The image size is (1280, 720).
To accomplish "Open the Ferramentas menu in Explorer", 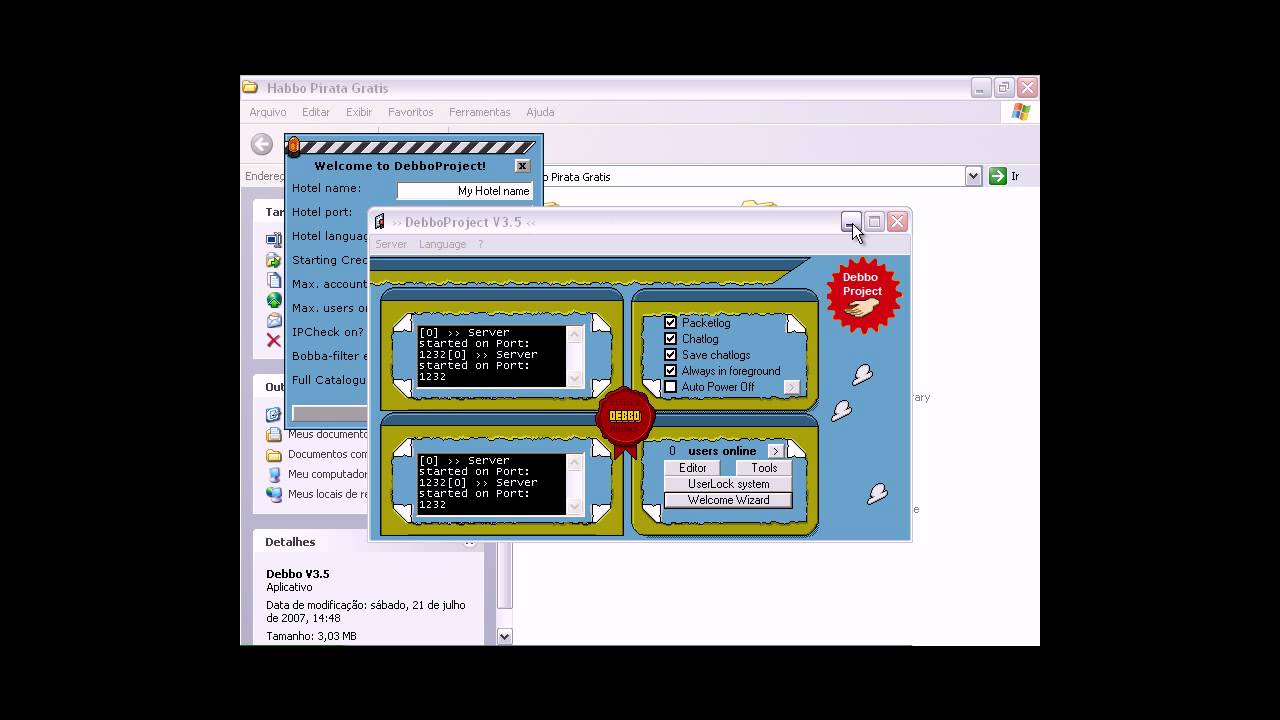I will 480,112.
